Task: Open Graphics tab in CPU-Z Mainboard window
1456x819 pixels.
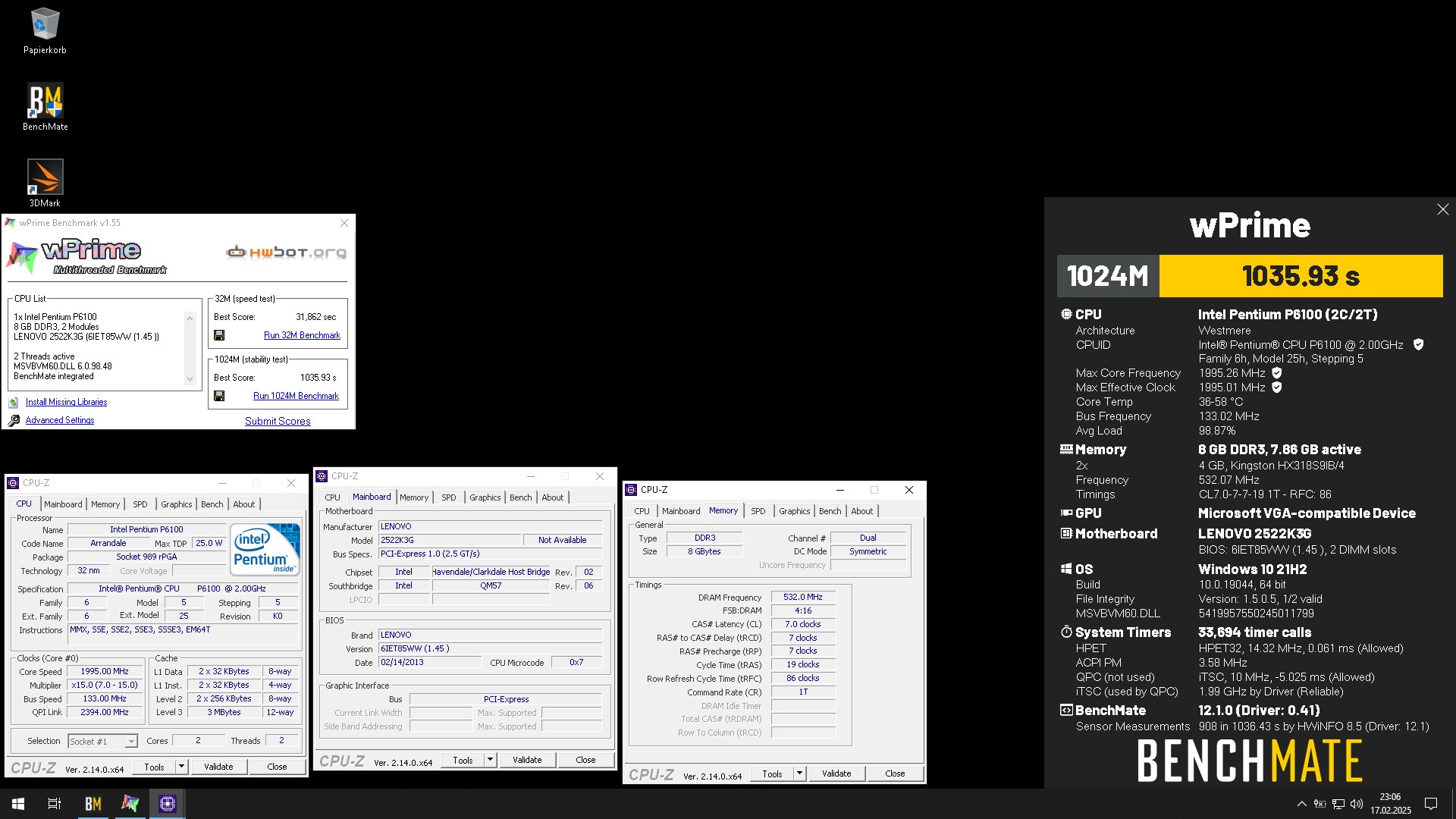Action: pos(485,497)
